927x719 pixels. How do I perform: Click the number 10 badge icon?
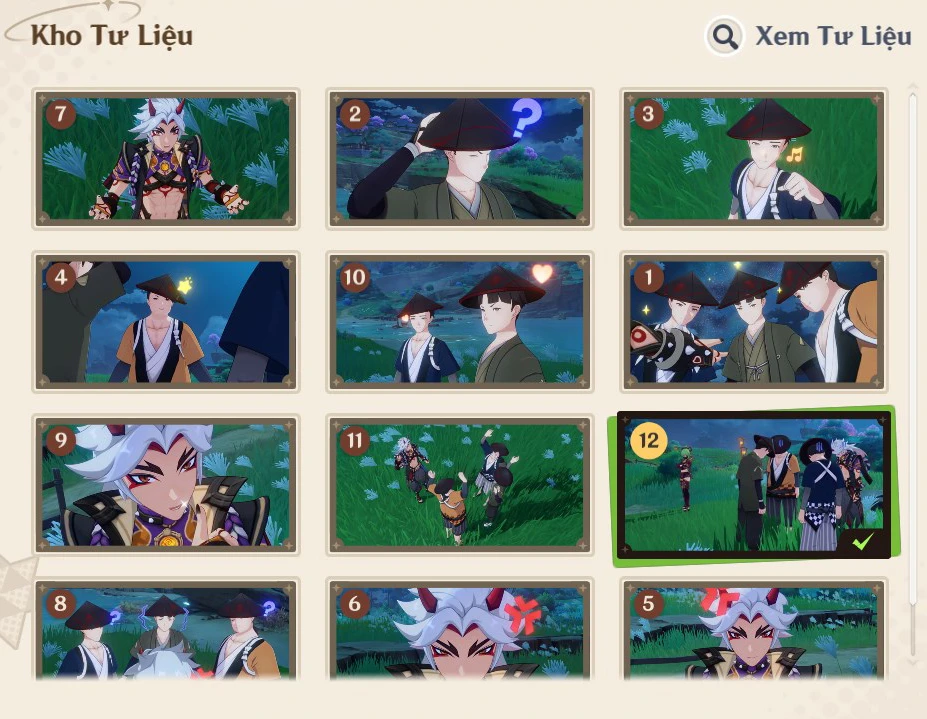click(355, 277)
